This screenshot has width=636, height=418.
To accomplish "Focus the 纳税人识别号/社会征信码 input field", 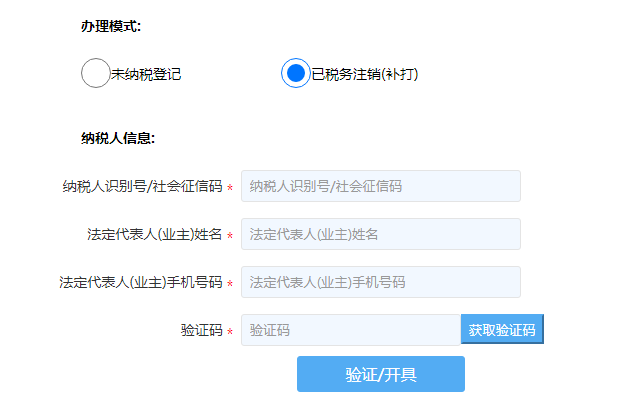I will (x=380, y=186).
